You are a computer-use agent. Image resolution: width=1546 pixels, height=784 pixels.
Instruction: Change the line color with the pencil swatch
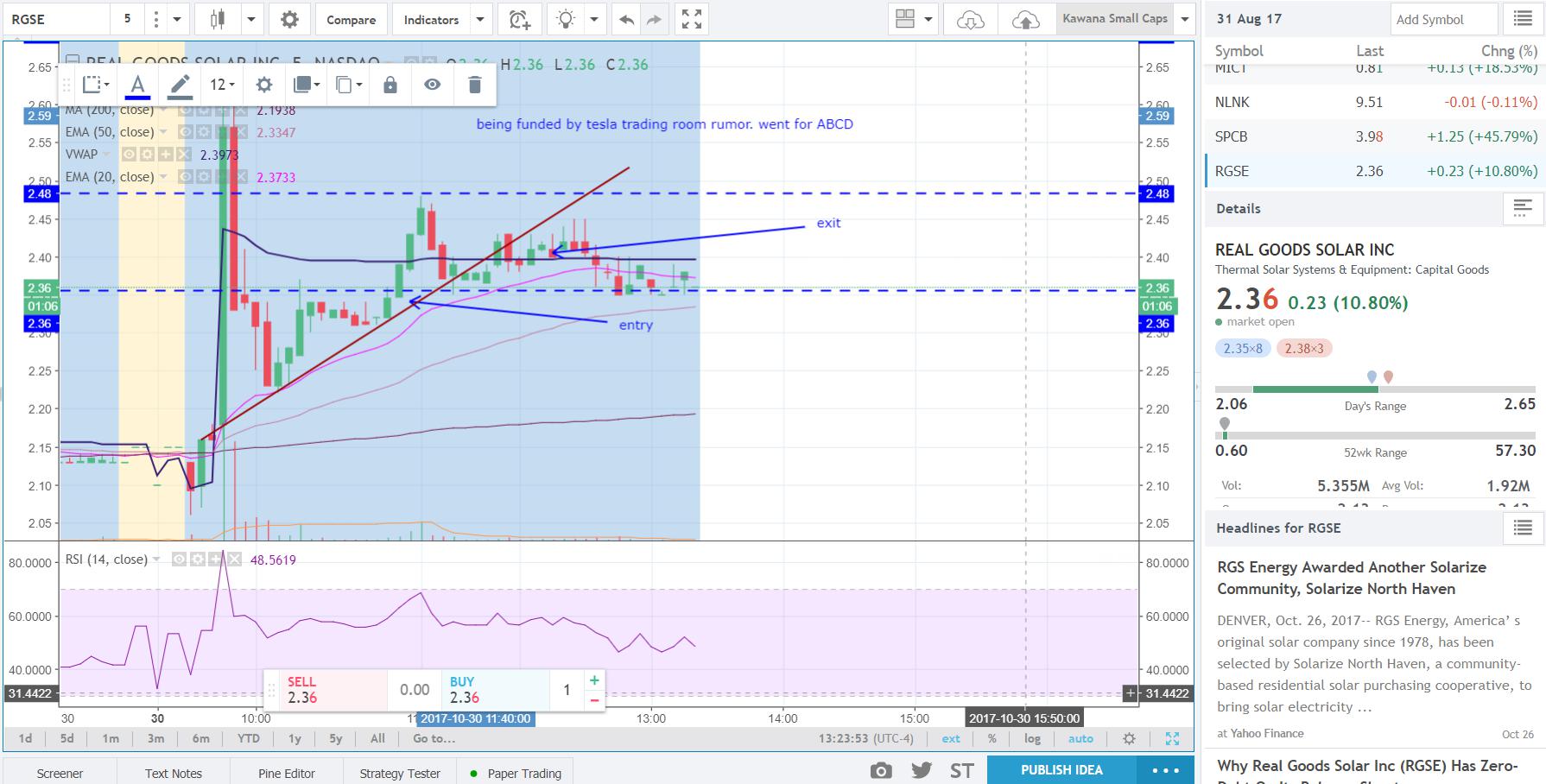pos(180,85)
